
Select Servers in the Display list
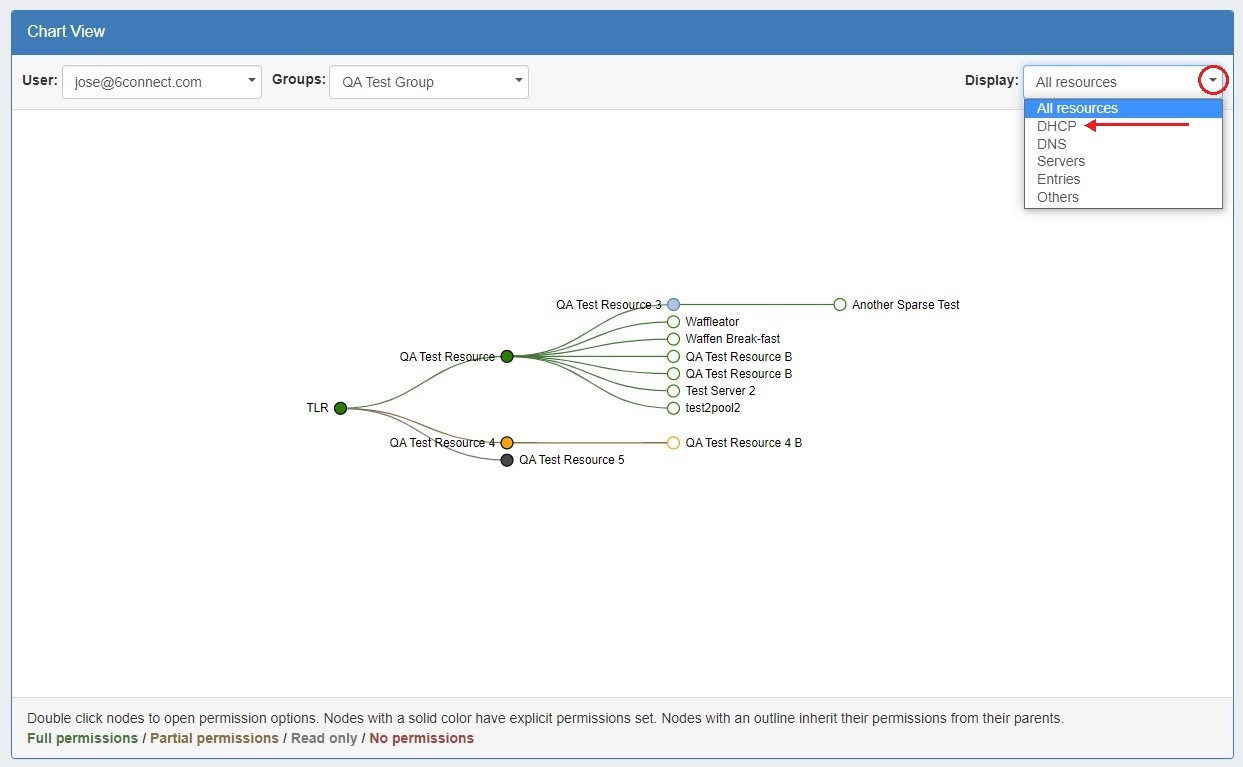click(x=1060, y=161)
